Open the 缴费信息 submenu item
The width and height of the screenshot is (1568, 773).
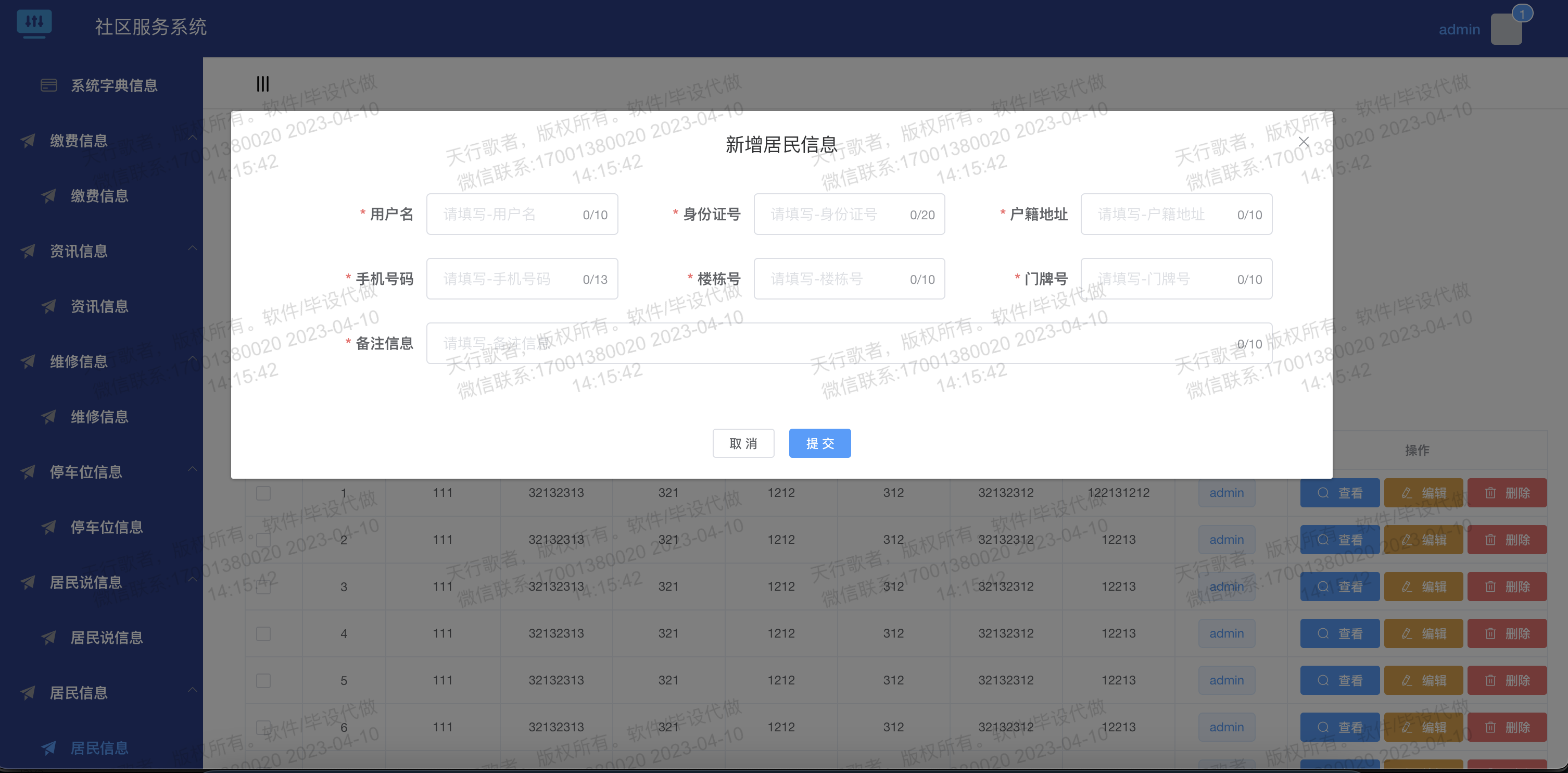pos(101,195)
